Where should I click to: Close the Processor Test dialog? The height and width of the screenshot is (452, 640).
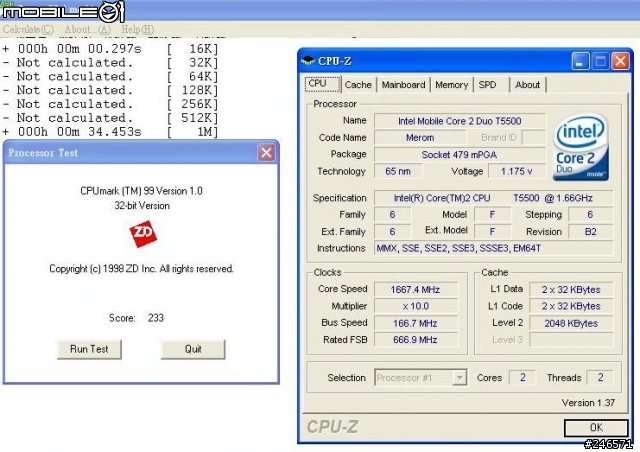pos(266,153)
